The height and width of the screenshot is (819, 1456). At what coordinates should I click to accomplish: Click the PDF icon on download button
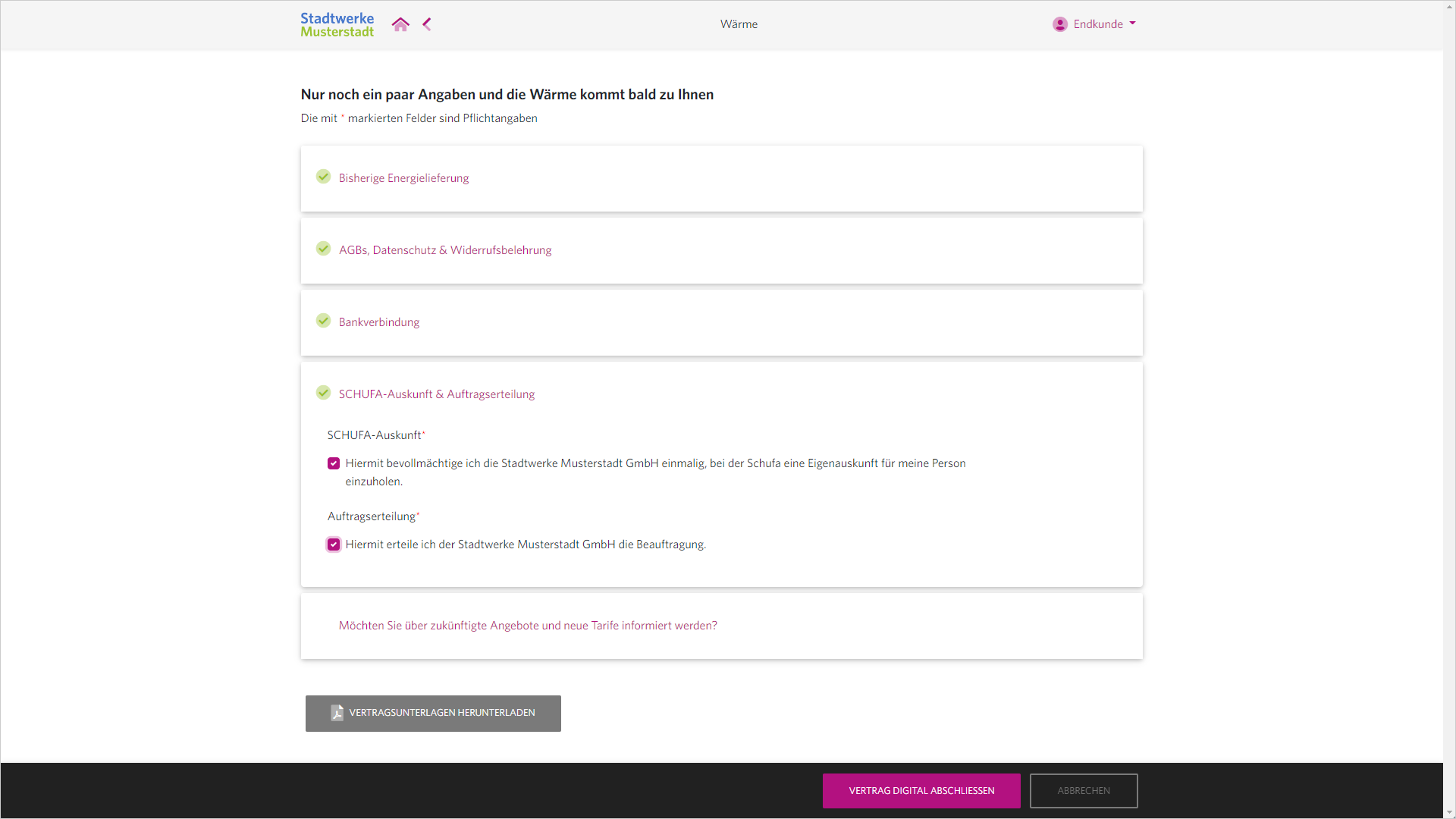pos(337,713)
